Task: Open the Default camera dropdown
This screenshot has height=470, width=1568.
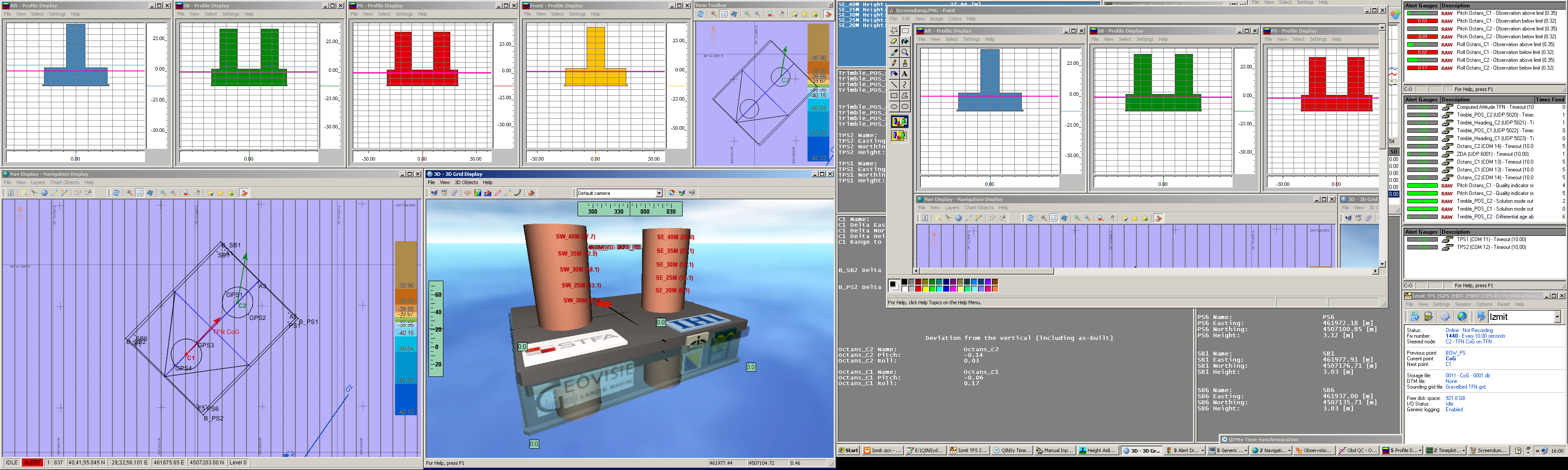Action: [x=659, y=193]
